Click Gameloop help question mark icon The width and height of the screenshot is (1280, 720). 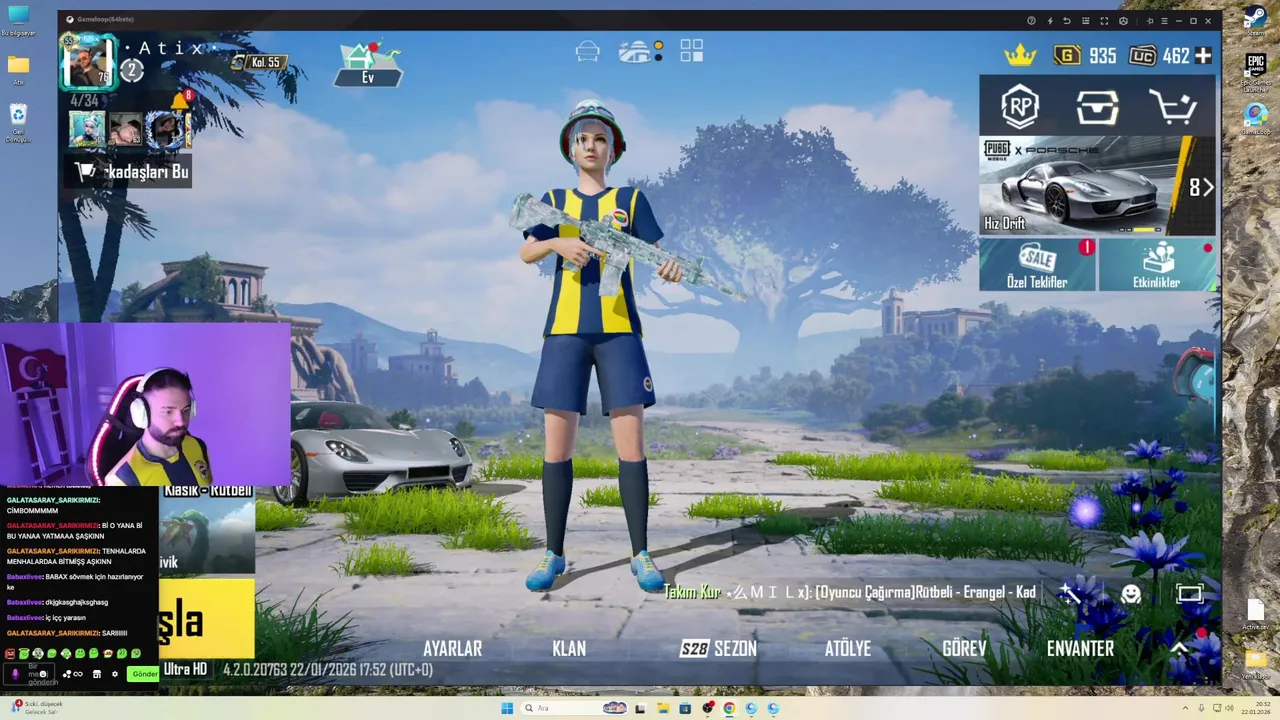tap(1031, 20)
